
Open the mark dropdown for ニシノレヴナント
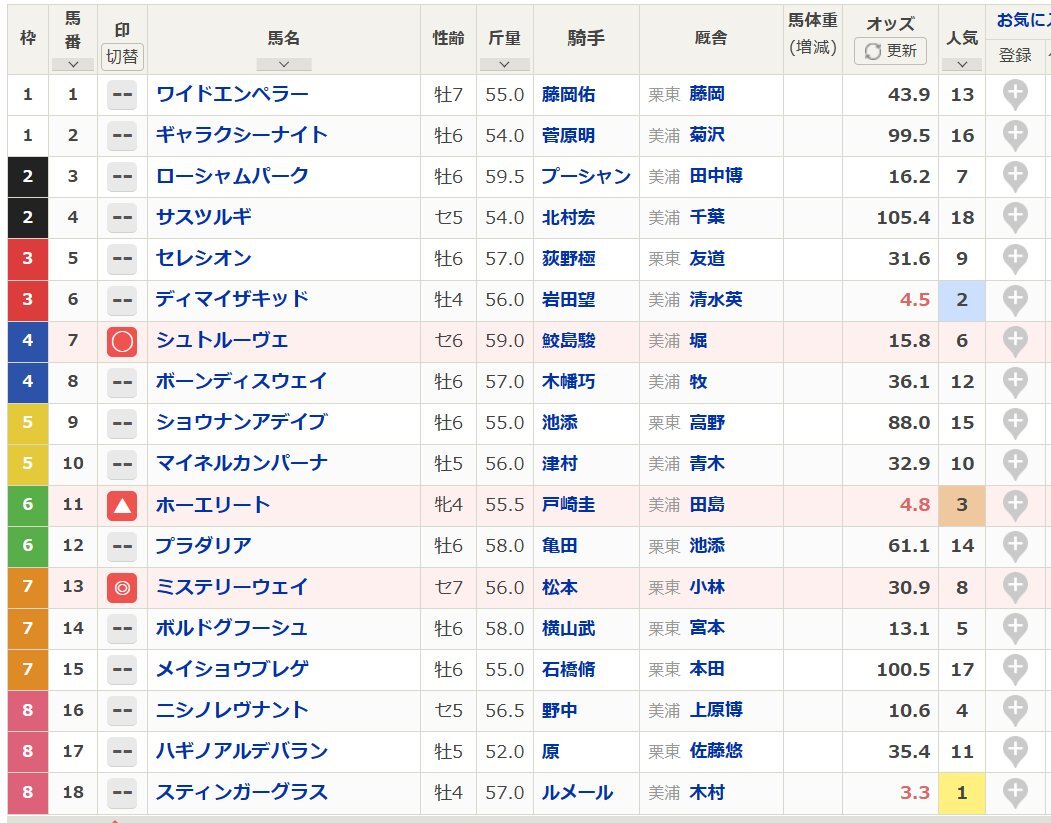122,710
